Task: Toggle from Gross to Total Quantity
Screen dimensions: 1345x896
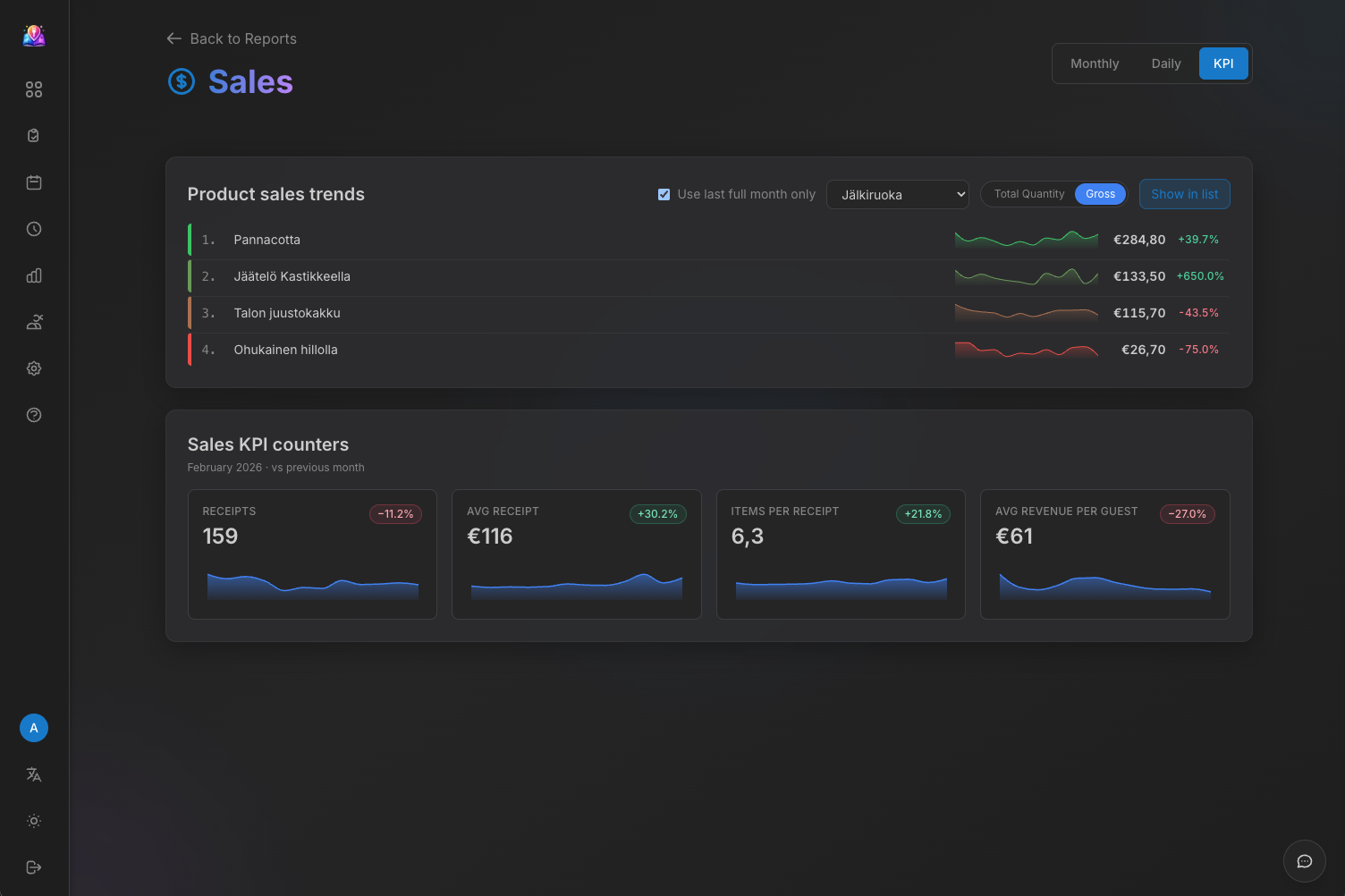Action: [x=1029, y=194]
